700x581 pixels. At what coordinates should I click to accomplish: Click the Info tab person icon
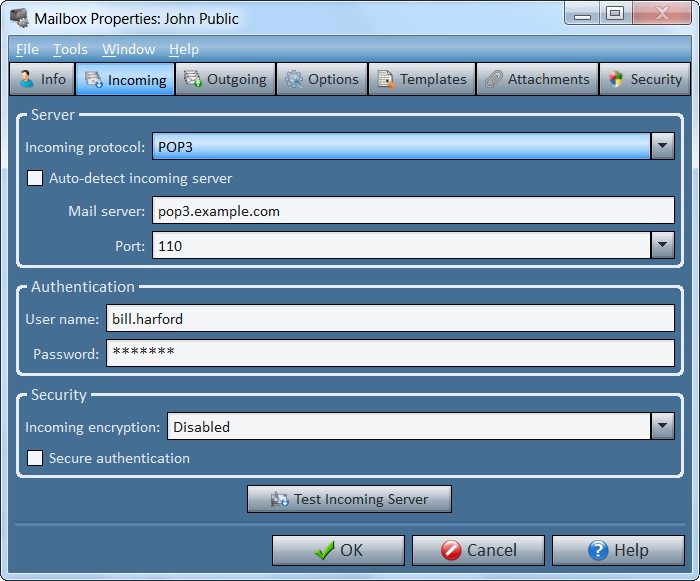[26, 79]
